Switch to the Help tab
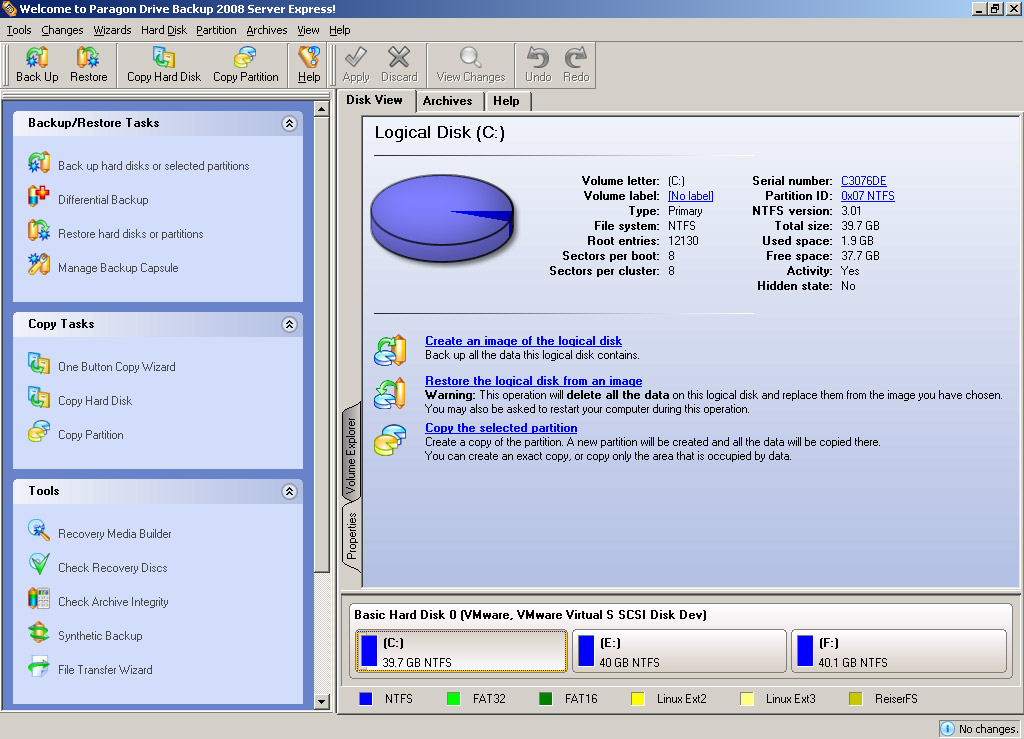 (506, 101)
